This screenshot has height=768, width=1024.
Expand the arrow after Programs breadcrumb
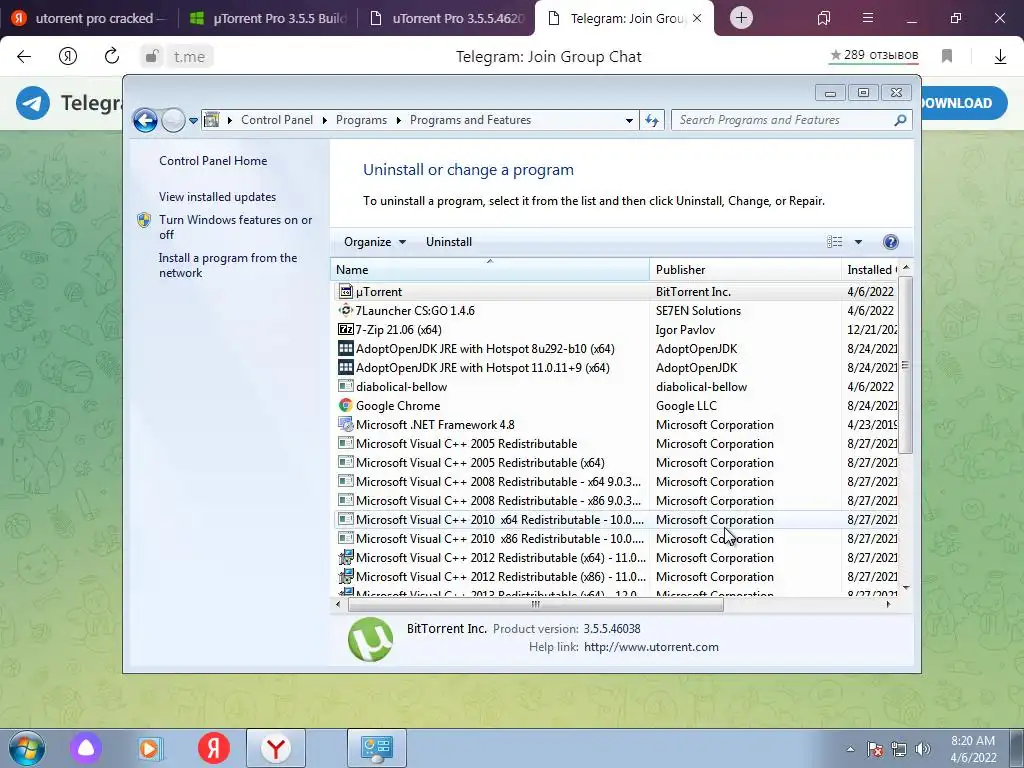(398, 120)
